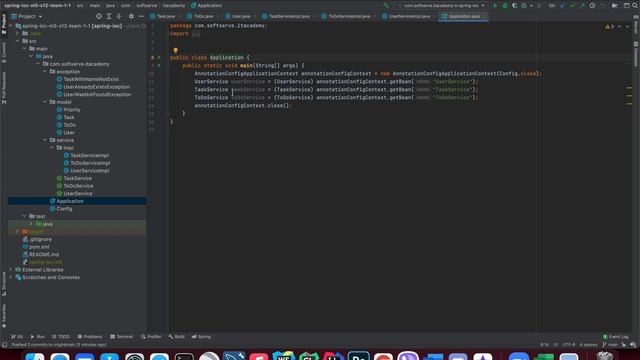Open the TODO tool window
The width and height of the screenshot is (640, 360).
(61, 337)
